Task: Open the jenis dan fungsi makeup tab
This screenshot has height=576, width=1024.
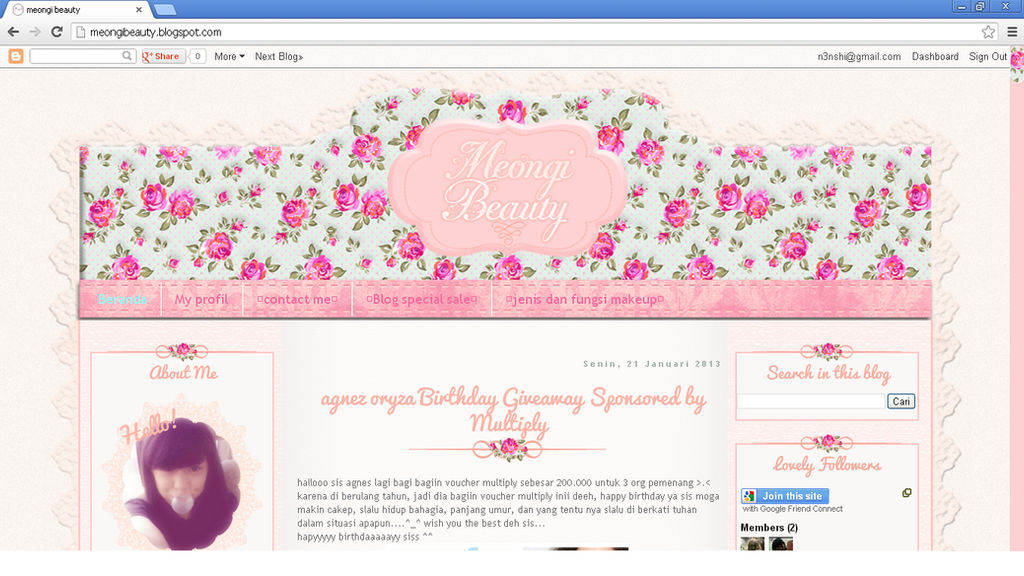Action: 584,299
